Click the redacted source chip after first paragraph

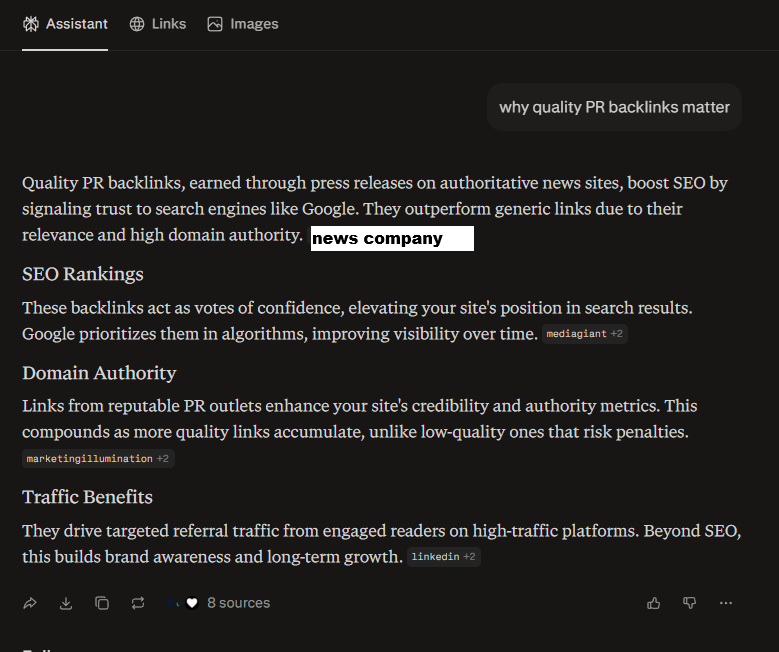391,239
